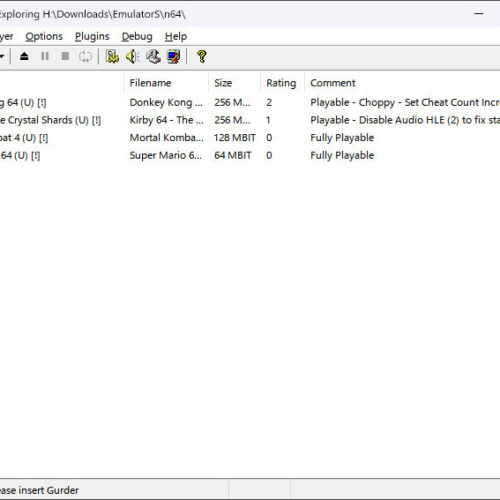Select the 'Mortal Komba...' filename cell
This screenshot has width=500, height=500.
166,138
